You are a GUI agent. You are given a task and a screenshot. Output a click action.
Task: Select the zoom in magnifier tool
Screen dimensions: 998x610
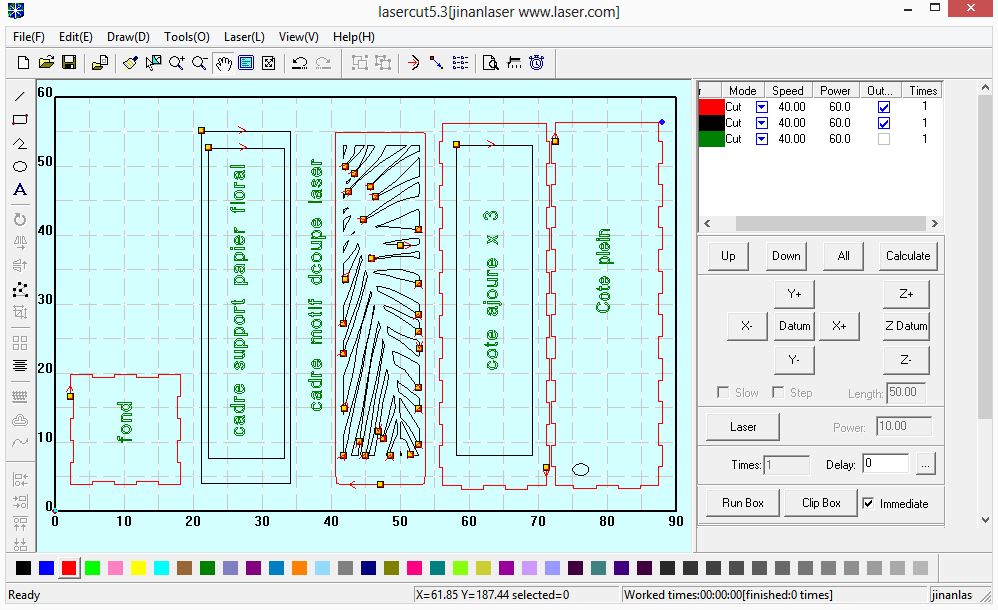point(176,62)
